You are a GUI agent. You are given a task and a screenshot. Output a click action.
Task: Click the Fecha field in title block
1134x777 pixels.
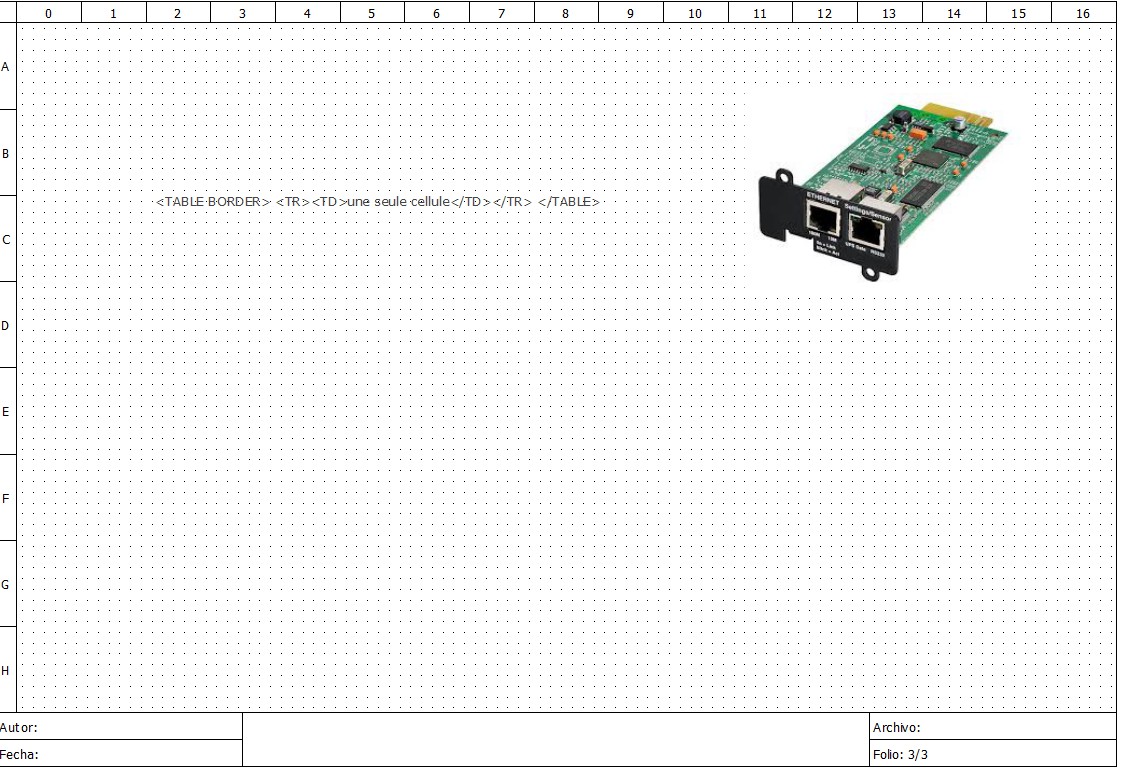(121, 754)
